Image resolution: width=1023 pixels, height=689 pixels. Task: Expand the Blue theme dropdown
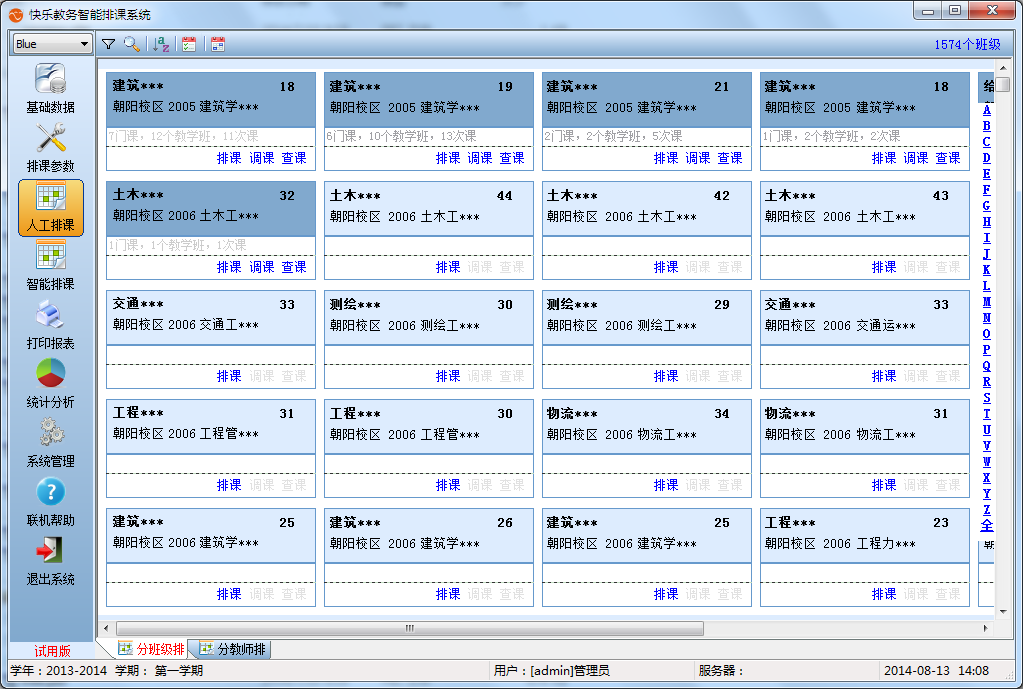point(83,44)
